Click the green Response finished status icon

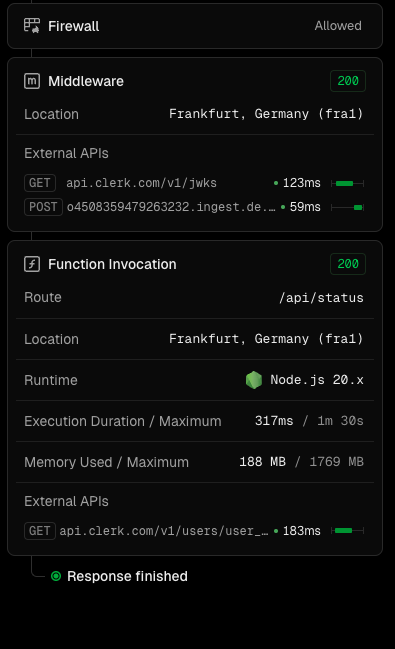pos(56,576)
